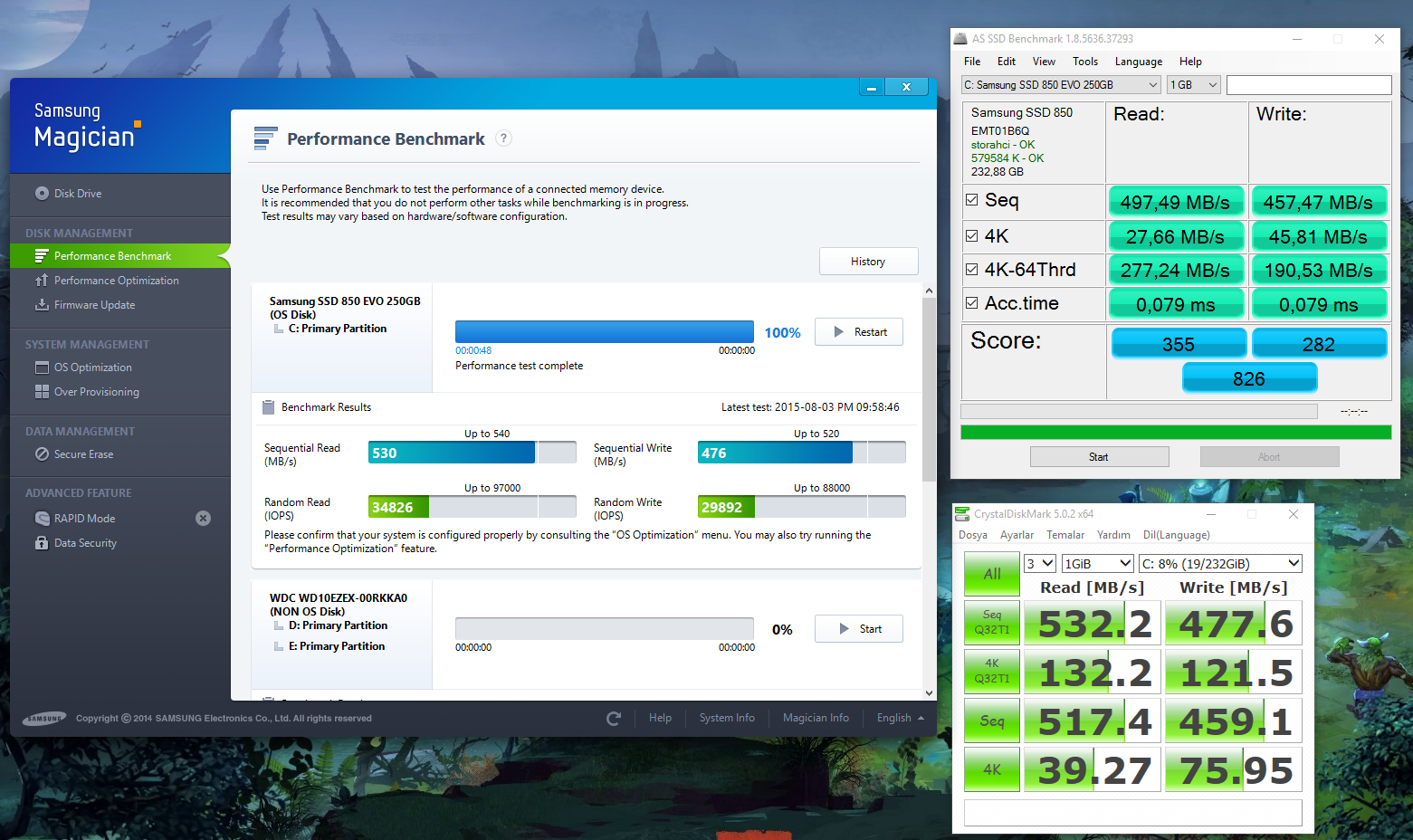
Task: Open Help menu in AS SSD Benchmark
Action: 1190,62
